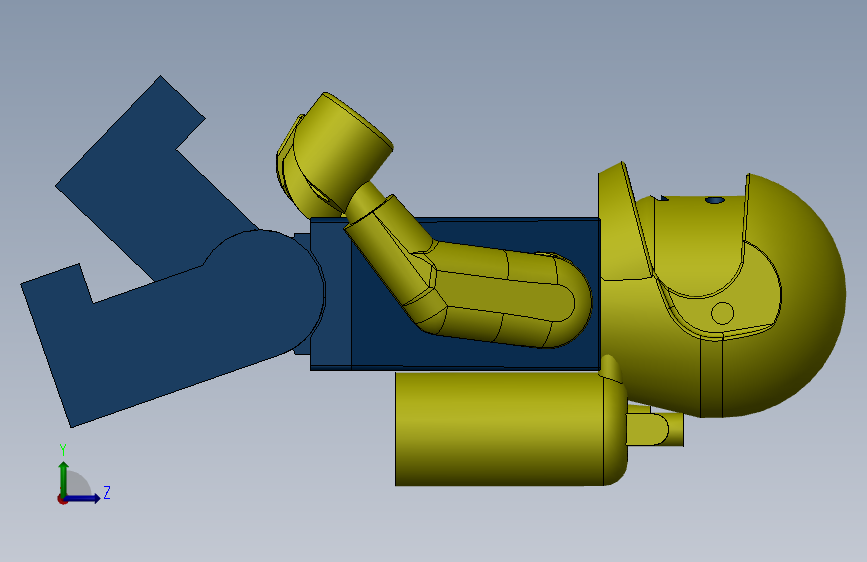The width and height of the screenshot is (867, 562).
Task: Click the green Y axis arrow of triad
Action: pos(63,478)
